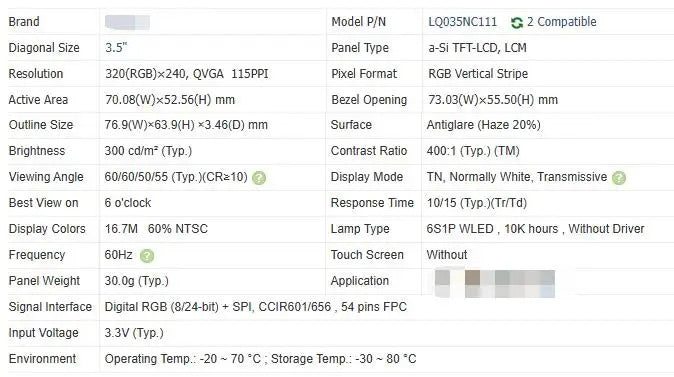Click help icon beside 60Hz frequency
Image resolution: width=674 pixels, height=377 pixels.
tap(147, 256)
